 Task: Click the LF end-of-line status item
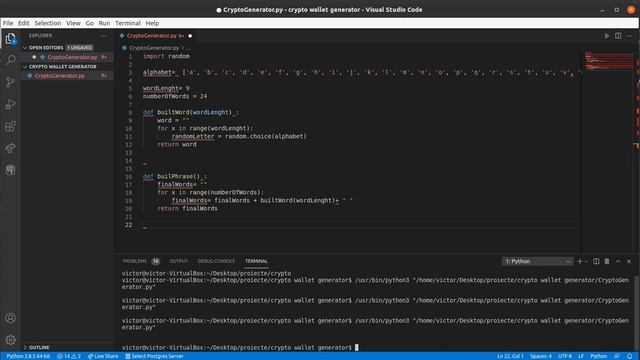(x=581, y=356)
